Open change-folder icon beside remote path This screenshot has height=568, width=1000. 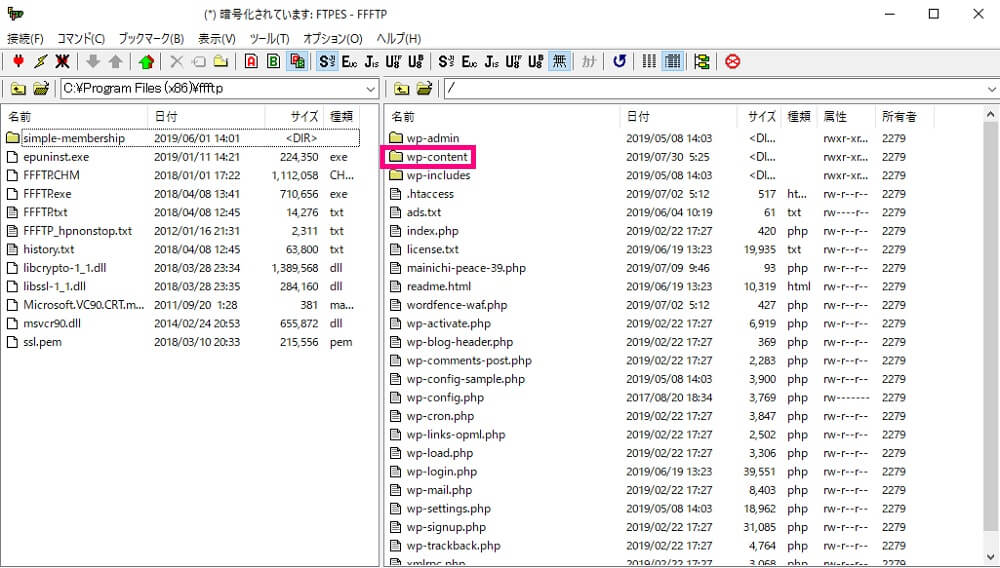424,89
